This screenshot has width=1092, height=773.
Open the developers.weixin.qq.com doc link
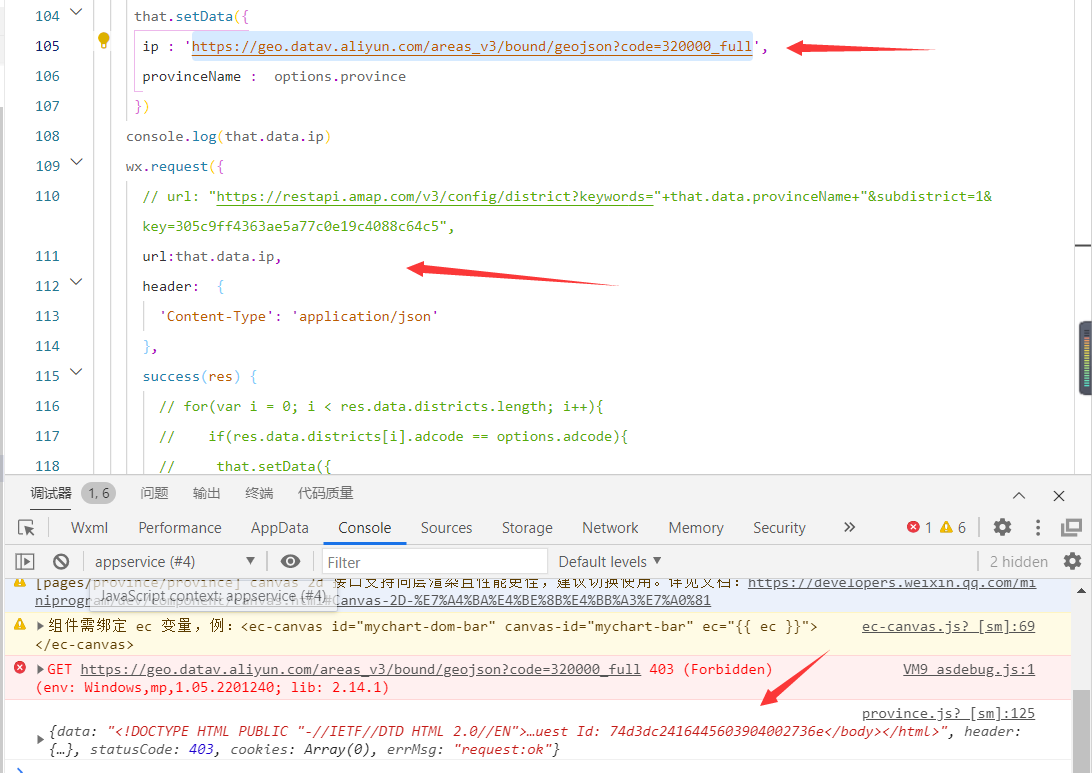891,583
